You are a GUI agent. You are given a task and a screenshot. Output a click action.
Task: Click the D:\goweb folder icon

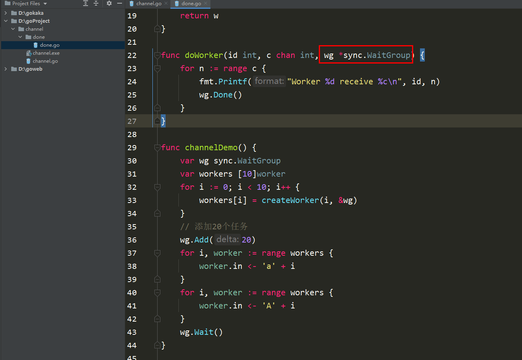(14, 69)
